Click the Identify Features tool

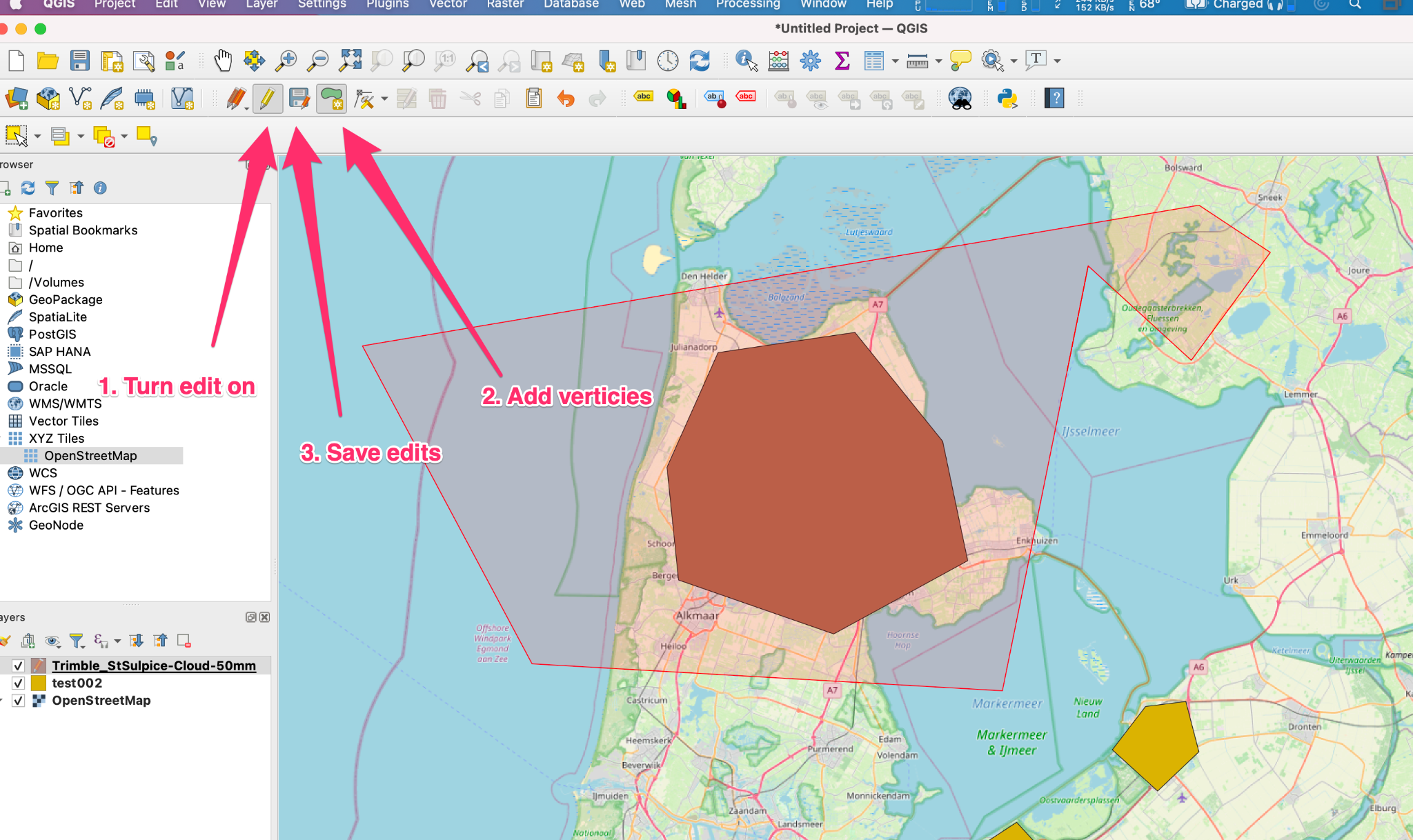746,61
